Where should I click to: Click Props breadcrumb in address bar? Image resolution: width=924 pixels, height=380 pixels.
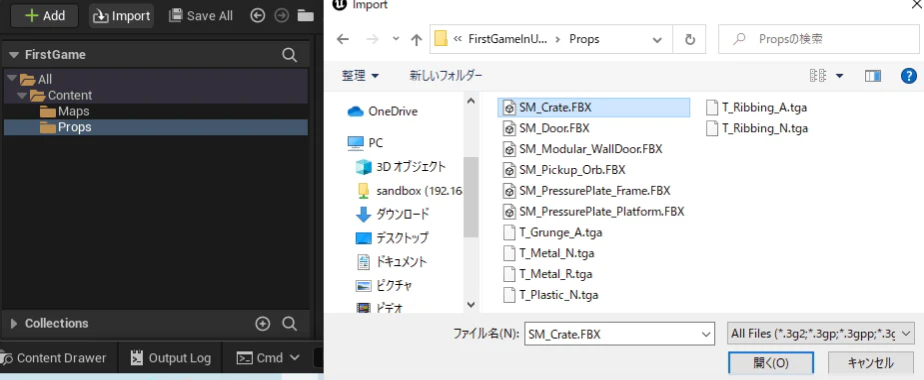click(584, 39)
